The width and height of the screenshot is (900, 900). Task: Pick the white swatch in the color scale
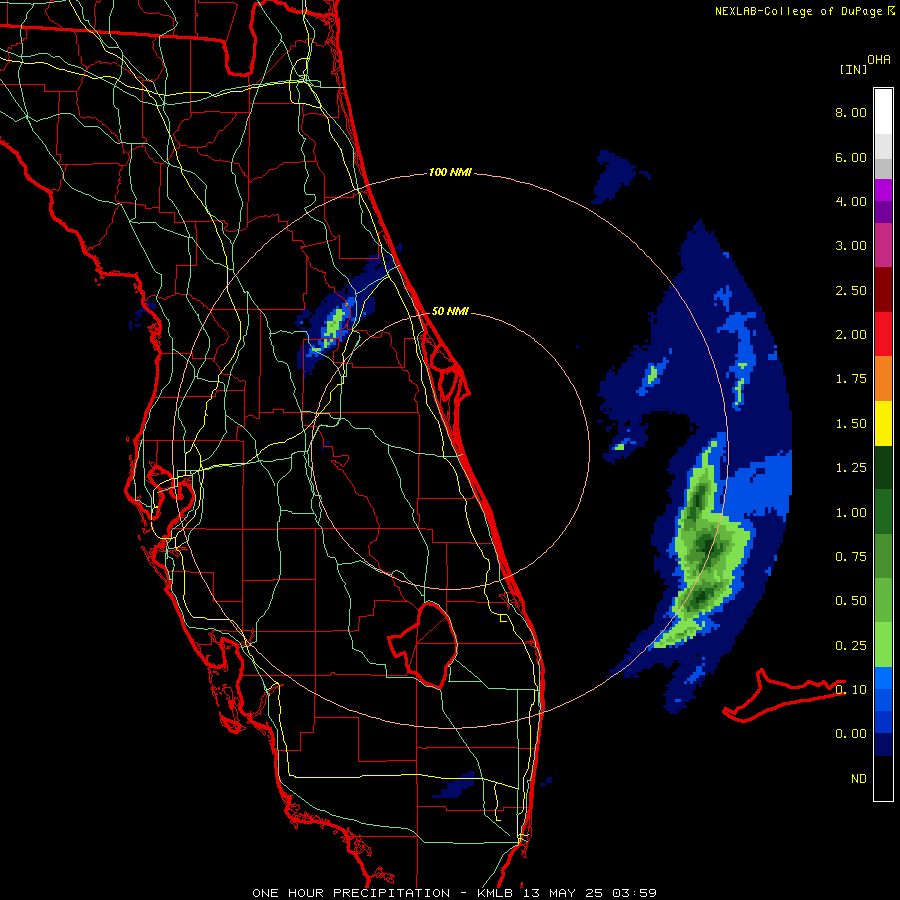[883, 112]
